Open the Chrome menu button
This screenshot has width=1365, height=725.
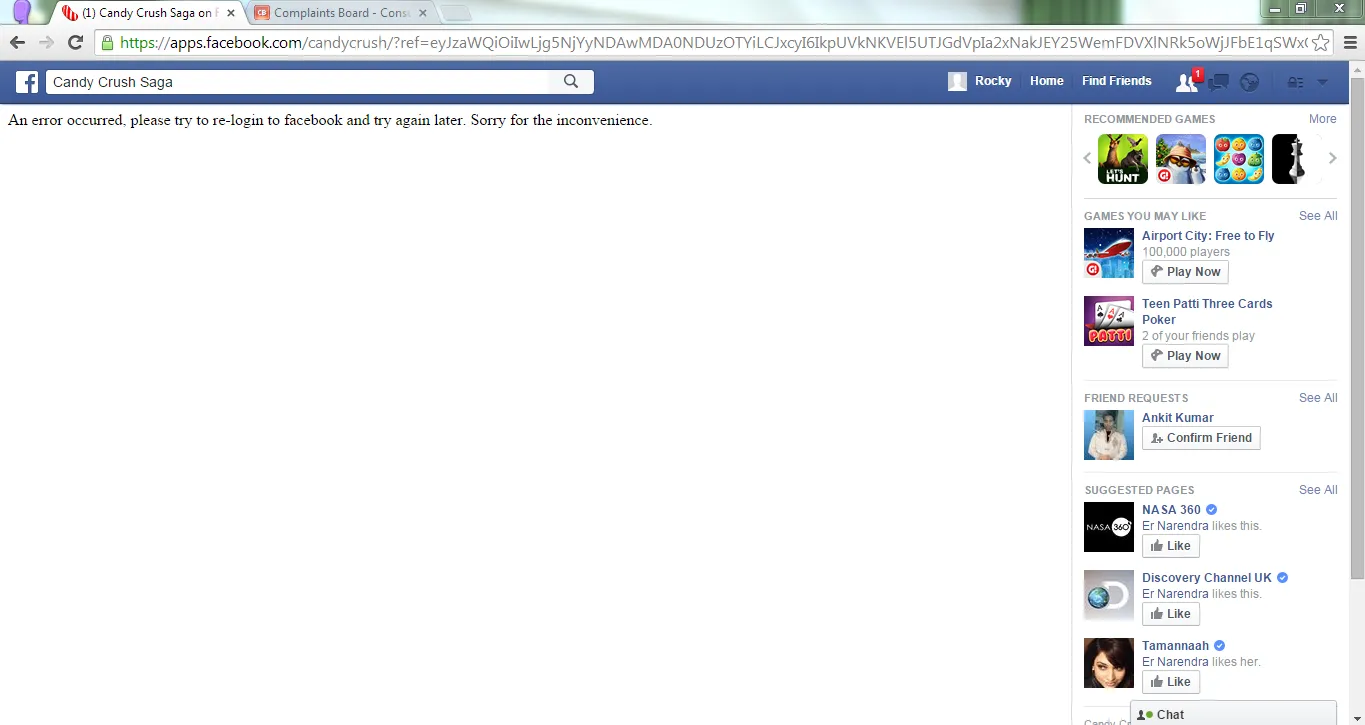pos(1349,43)
